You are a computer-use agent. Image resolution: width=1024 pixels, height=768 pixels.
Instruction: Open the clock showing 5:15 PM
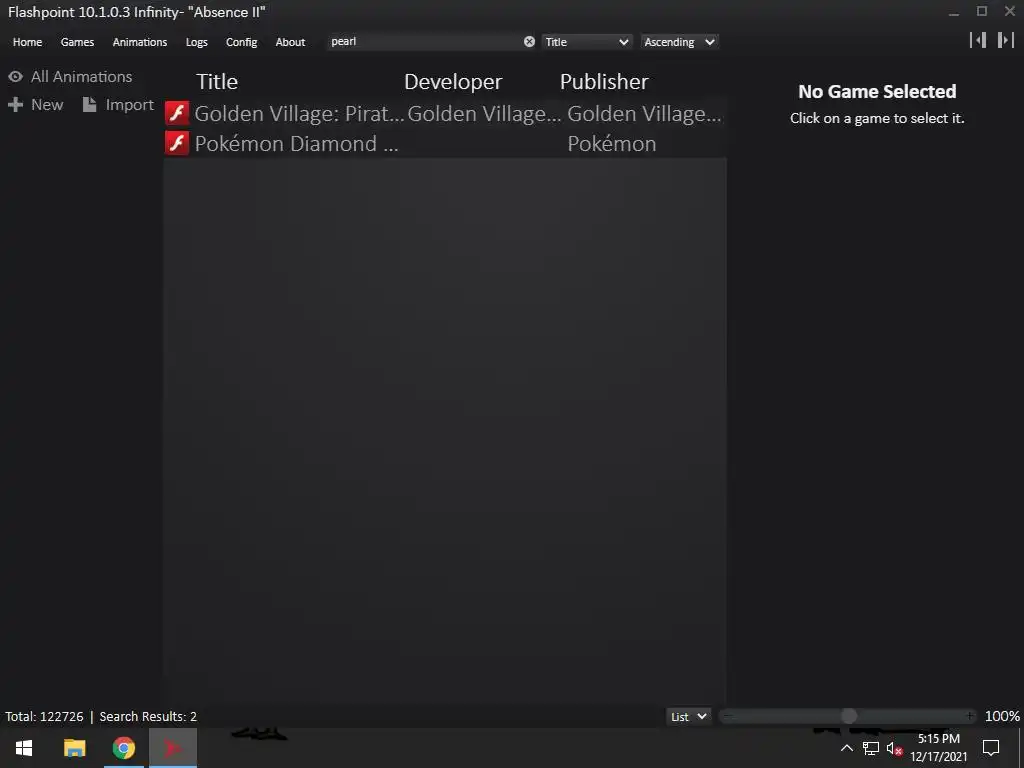pos(939,748)
